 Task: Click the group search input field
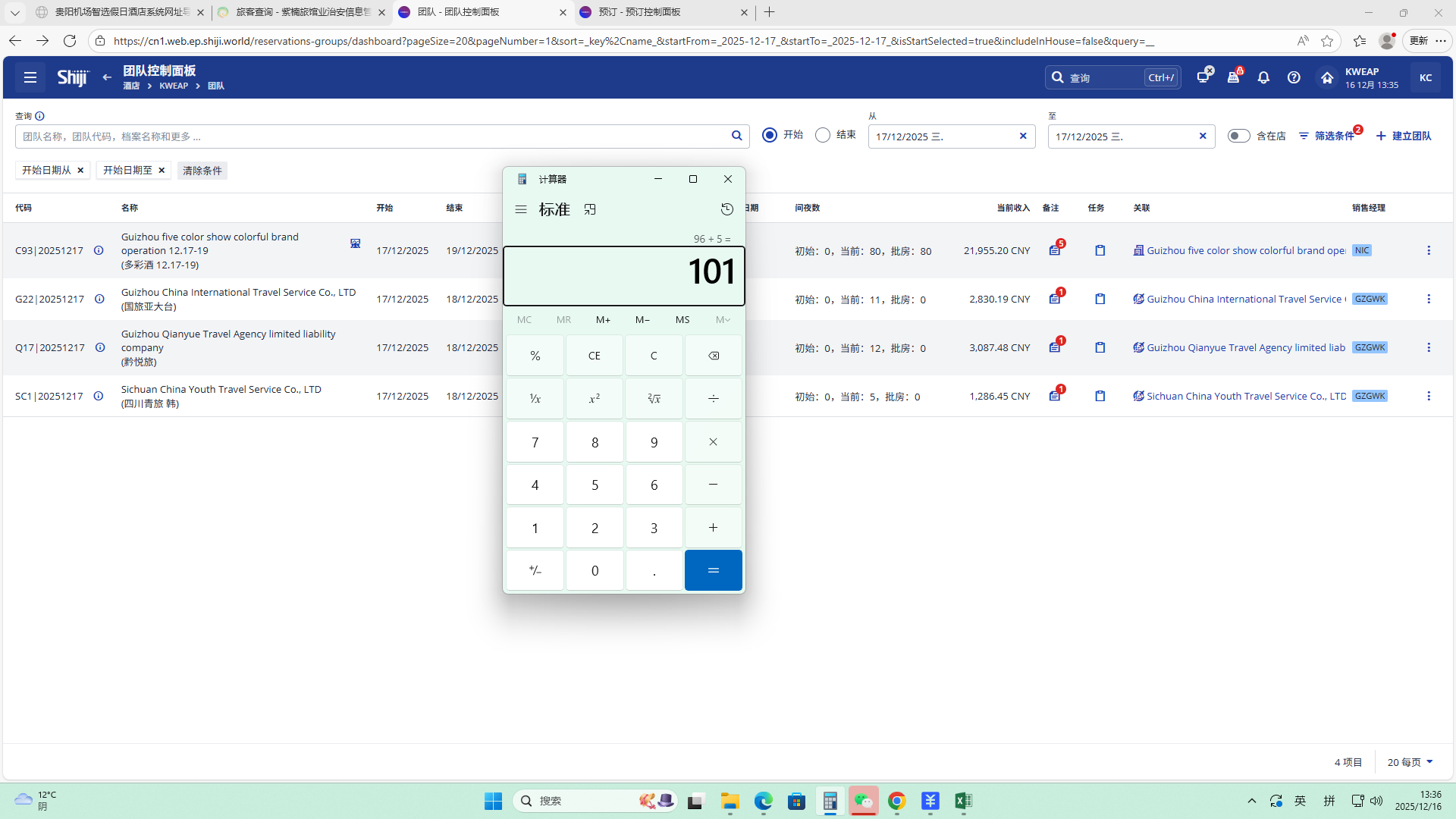[372, 136]
